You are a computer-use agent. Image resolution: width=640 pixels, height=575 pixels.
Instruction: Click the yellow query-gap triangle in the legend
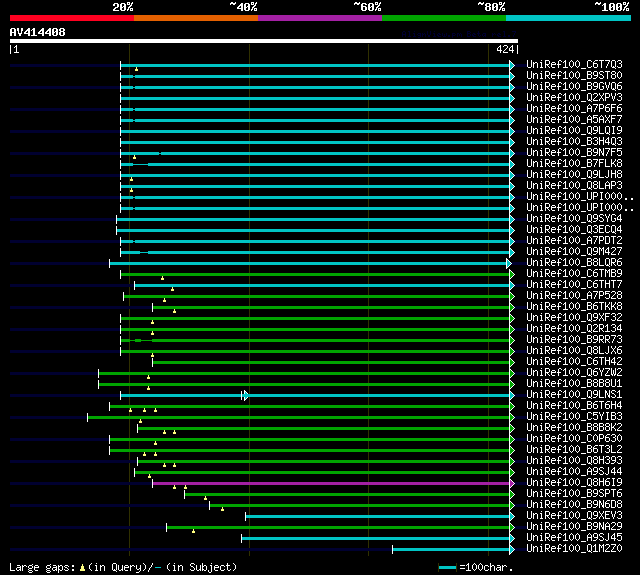(82, 567)
